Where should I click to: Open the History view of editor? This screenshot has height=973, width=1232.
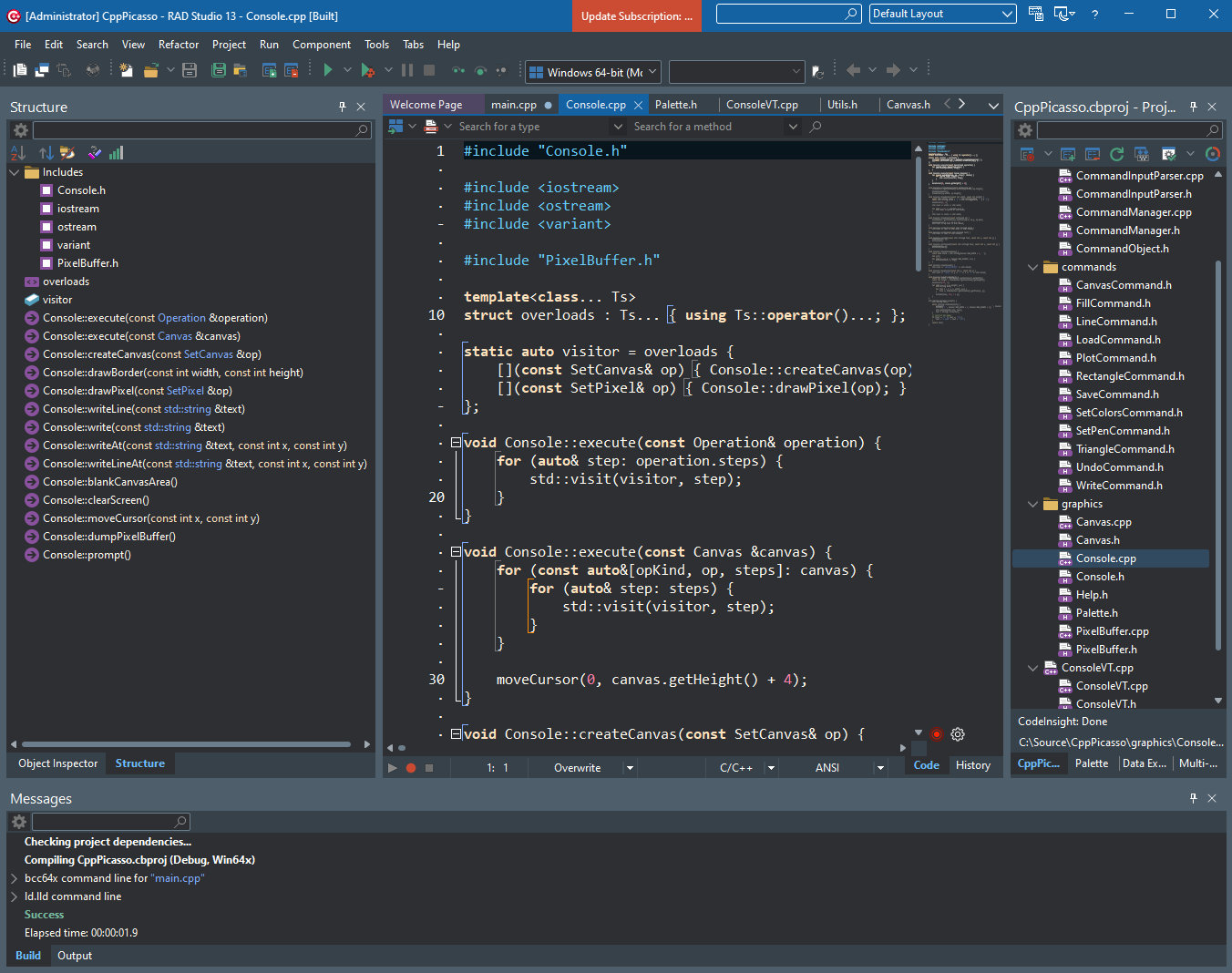point(973,765)
